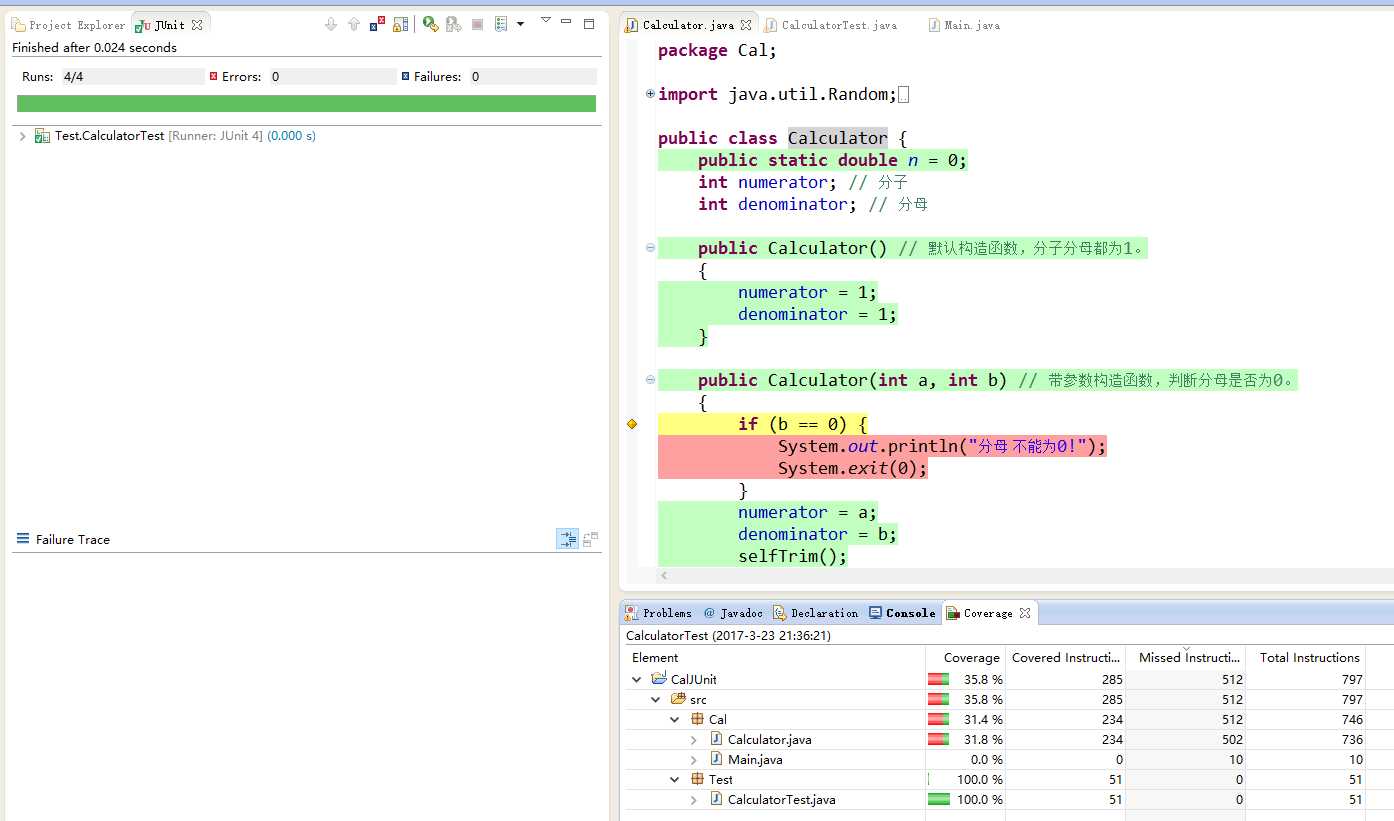Click the Failure Trace label
Image resolution: width=1394 pixels, height=821 pixels.
(x=73, y=539)
